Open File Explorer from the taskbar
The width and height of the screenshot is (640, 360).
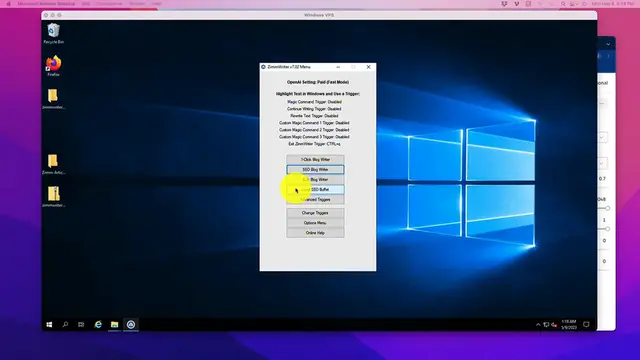coord(114,324)
